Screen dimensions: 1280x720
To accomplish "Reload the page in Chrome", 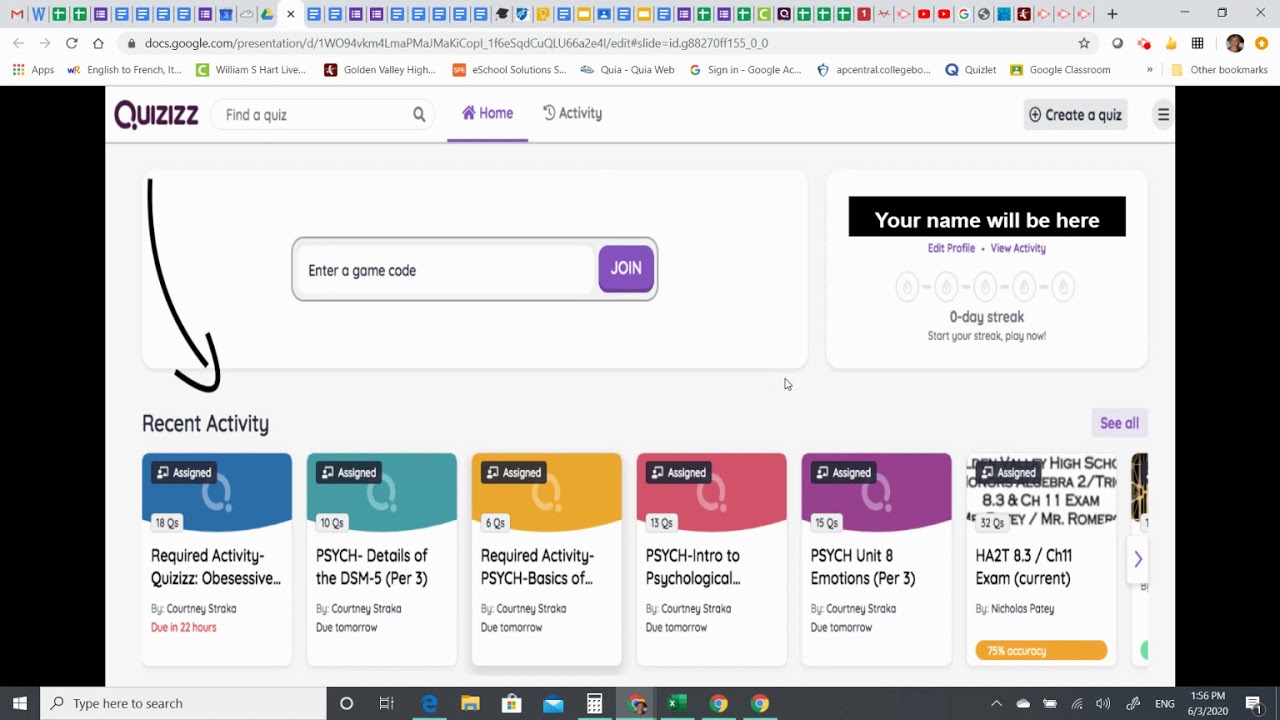I will click(x=71, y=43).
